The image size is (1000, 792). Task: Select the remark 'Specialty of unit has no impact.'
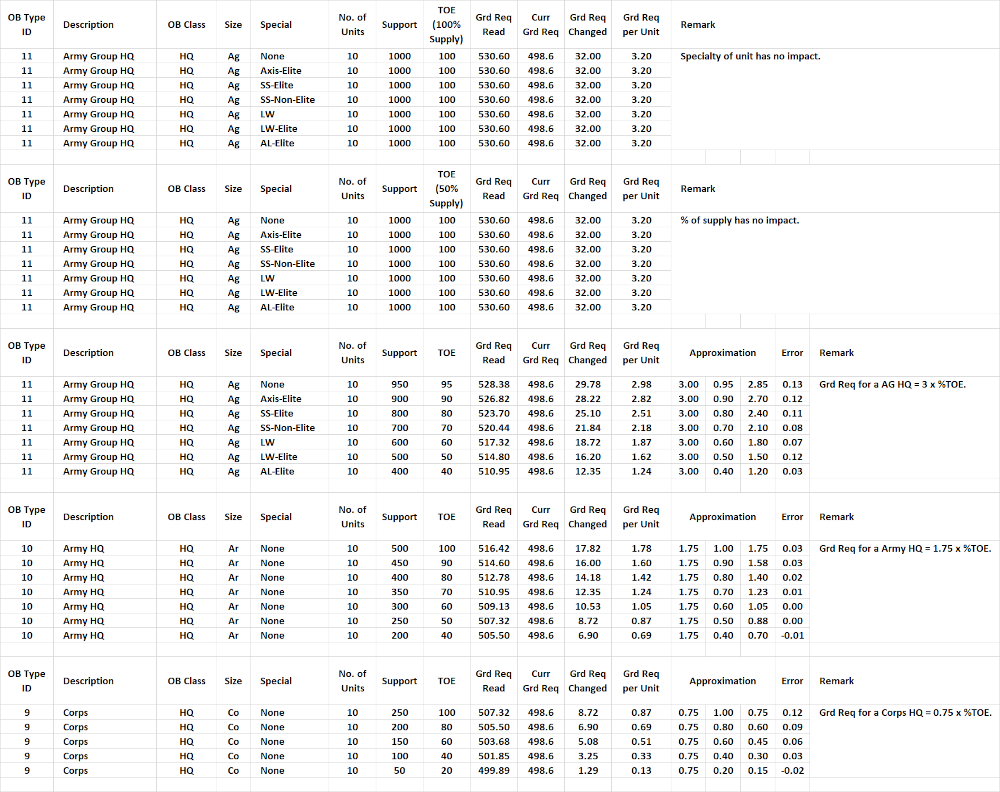(x=750, y=56)
